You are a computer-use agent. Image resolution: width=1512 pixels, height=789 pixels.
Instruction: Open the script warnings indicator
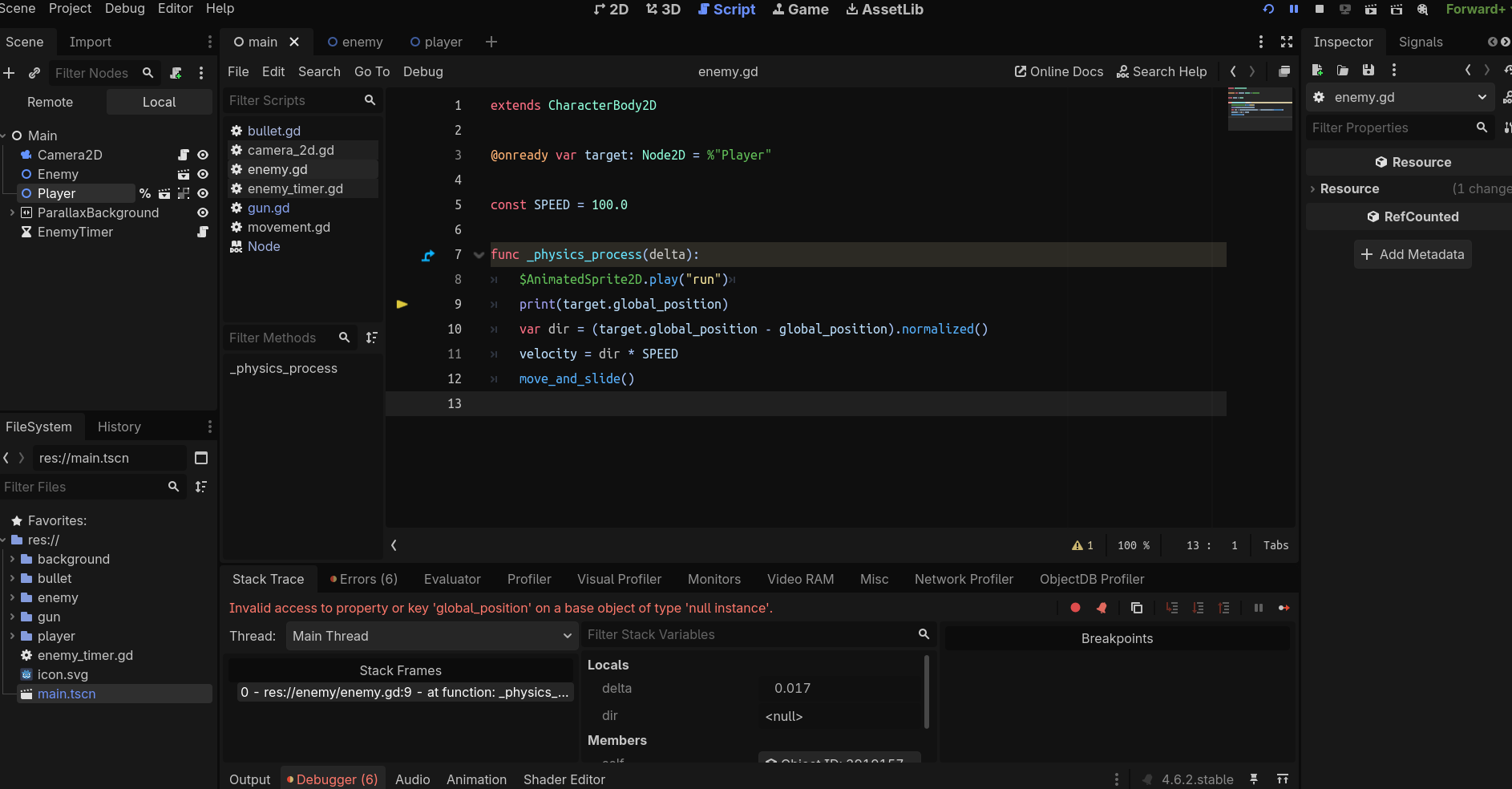click(1082, 545)
